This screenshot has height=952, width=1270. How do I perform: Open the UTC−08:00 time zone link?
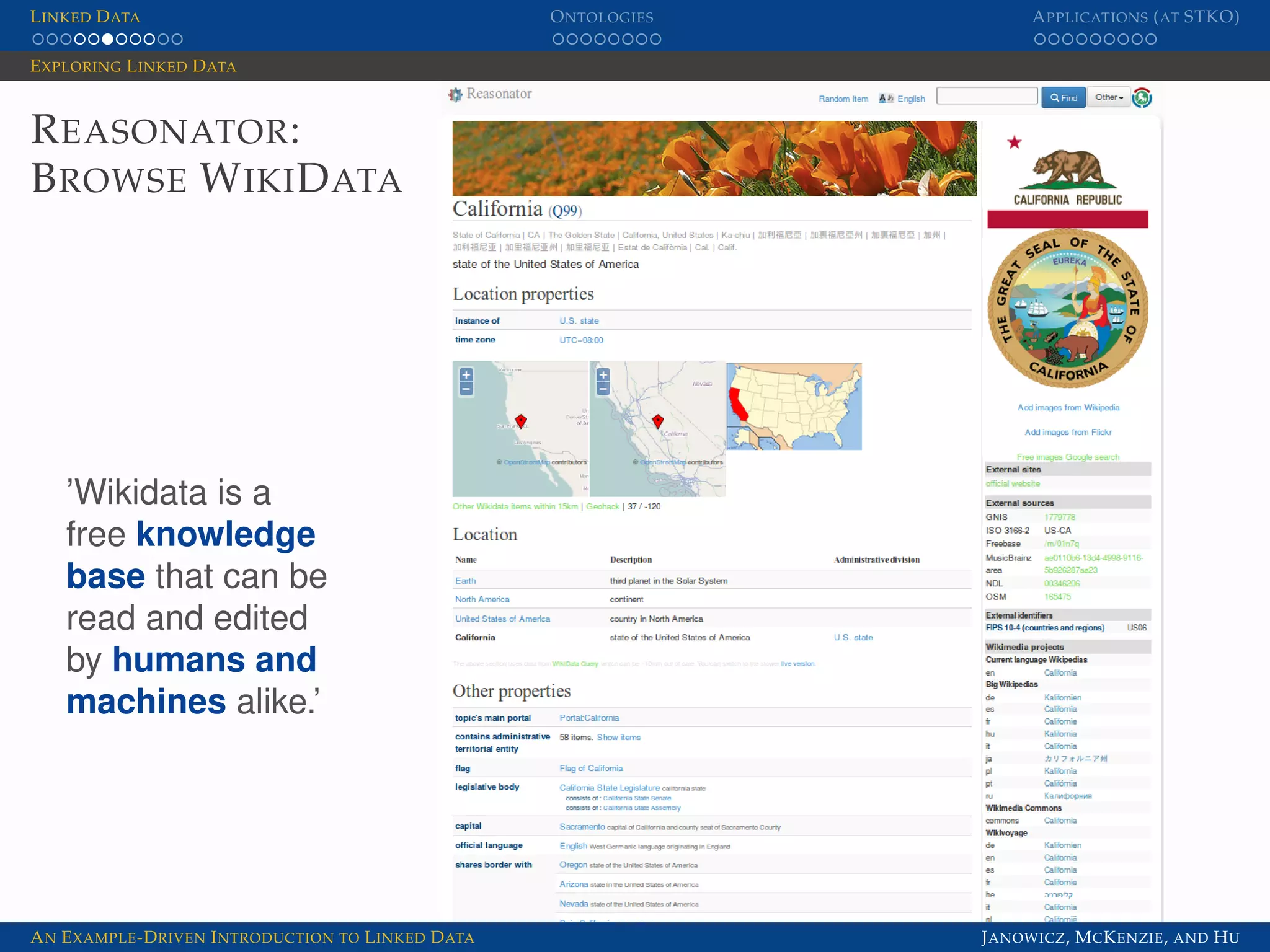(x=581, y=340)
